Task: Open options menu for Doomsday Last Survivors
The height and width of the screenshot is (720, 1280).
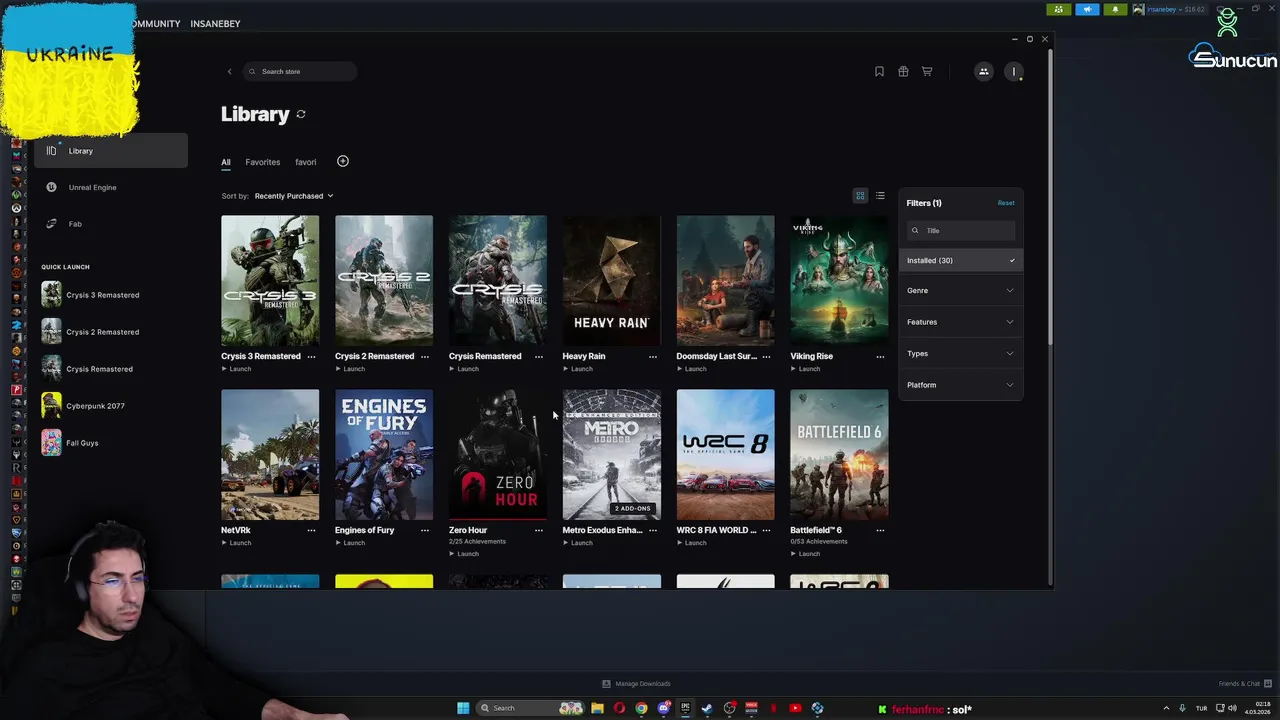Action: 766,356
